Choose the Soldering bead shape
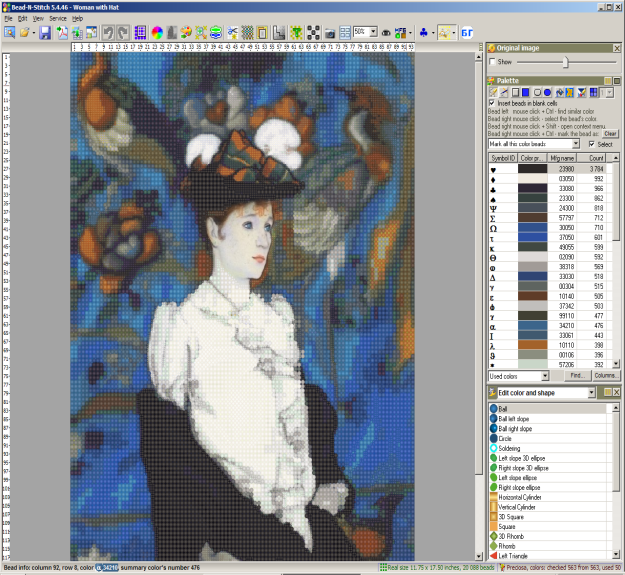Viewport: 625px width, 575px height. [548, 448]
